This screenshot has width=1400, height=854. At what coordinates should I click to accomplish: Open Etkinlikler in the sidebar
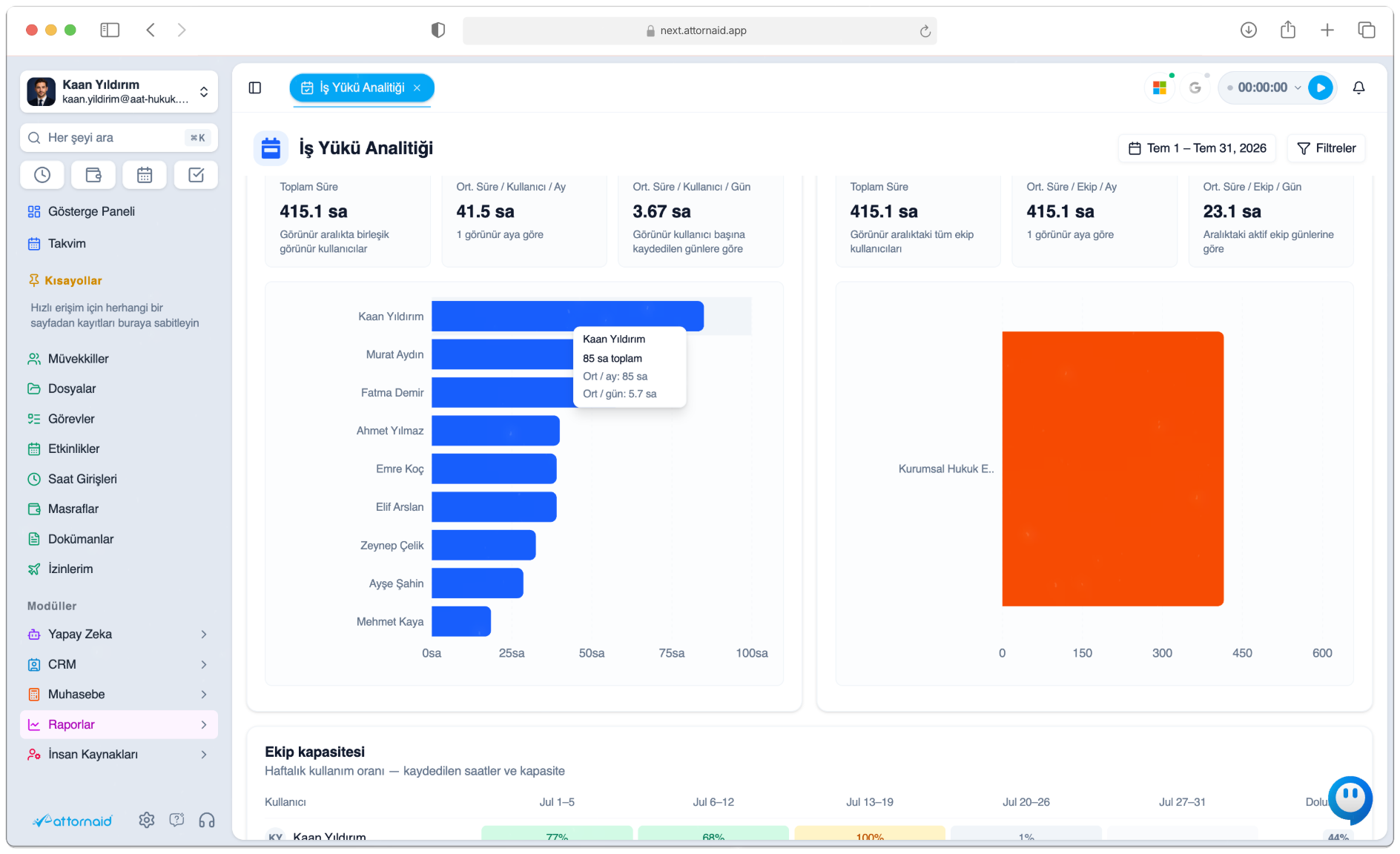click(x=119, y=448)
